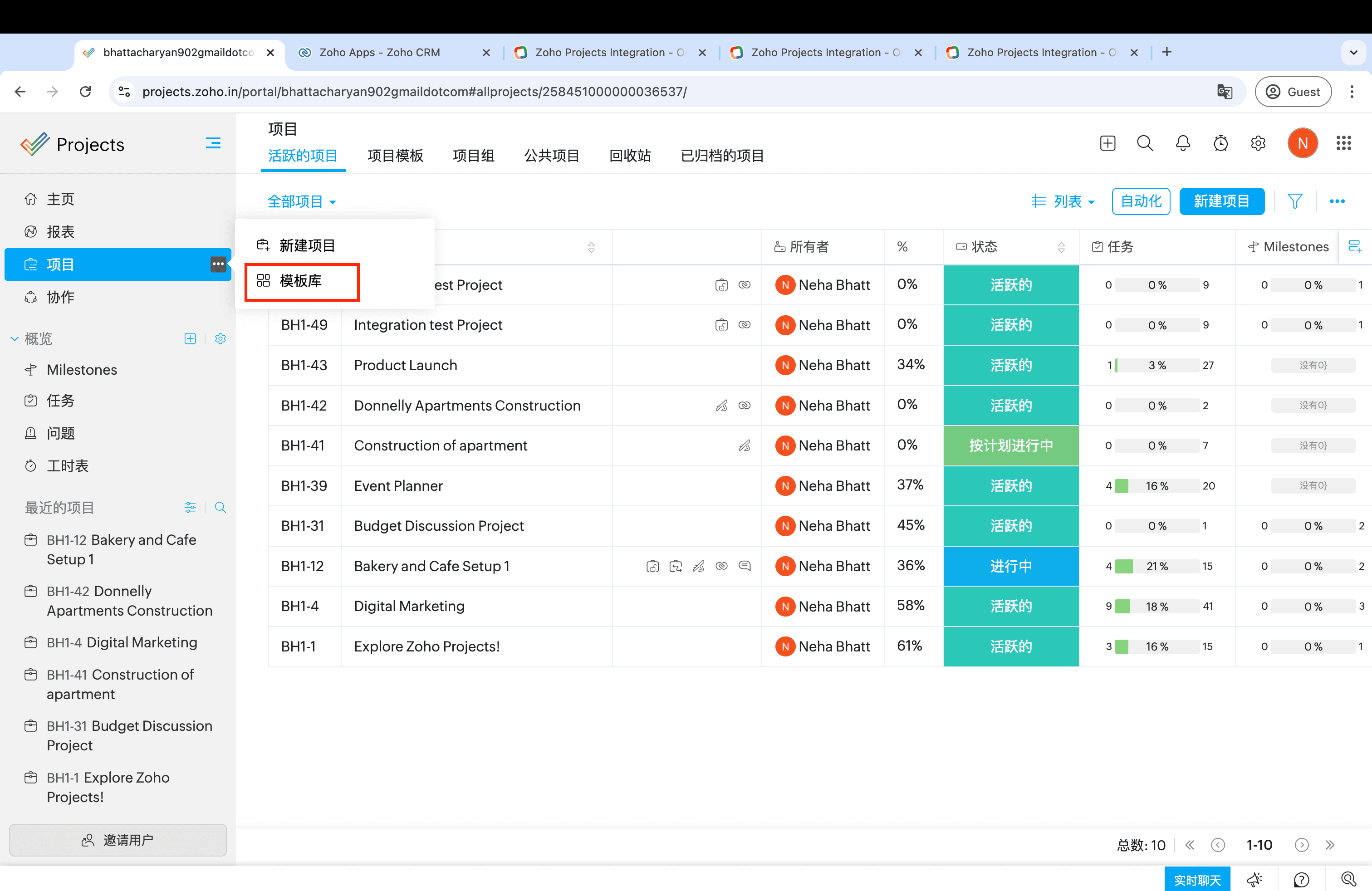Screen dimensions: 1372x891
Task: Open the Product Launch project link
Action: pos(405,365)
